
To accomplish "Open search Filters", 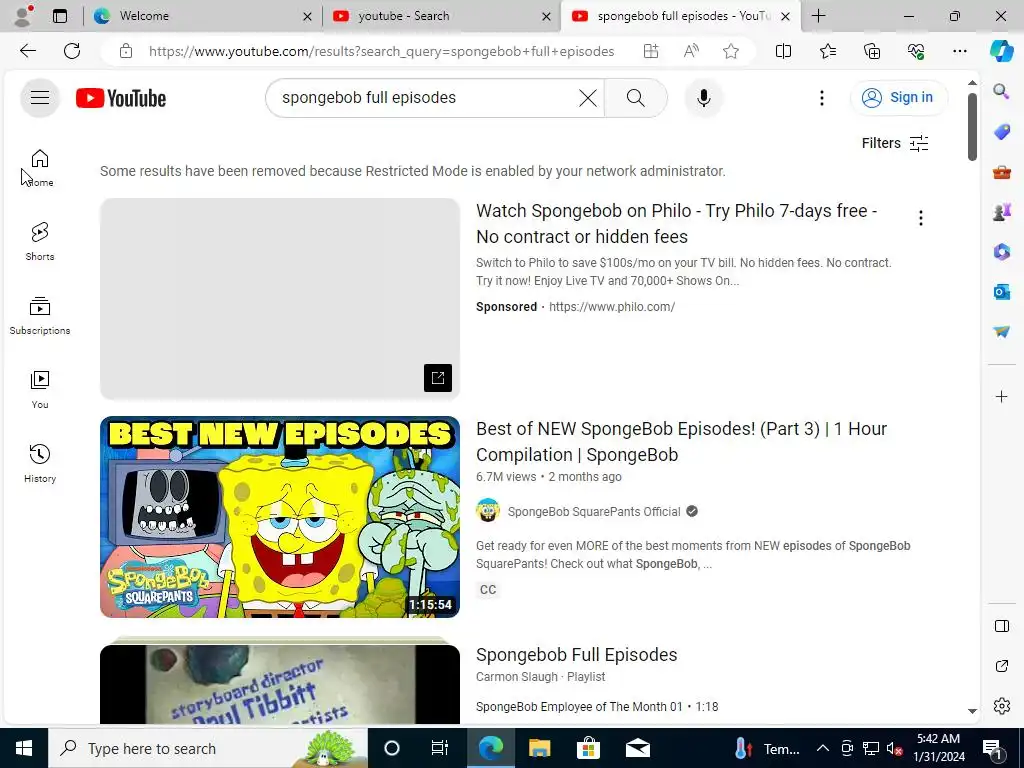I will point(895,143).
